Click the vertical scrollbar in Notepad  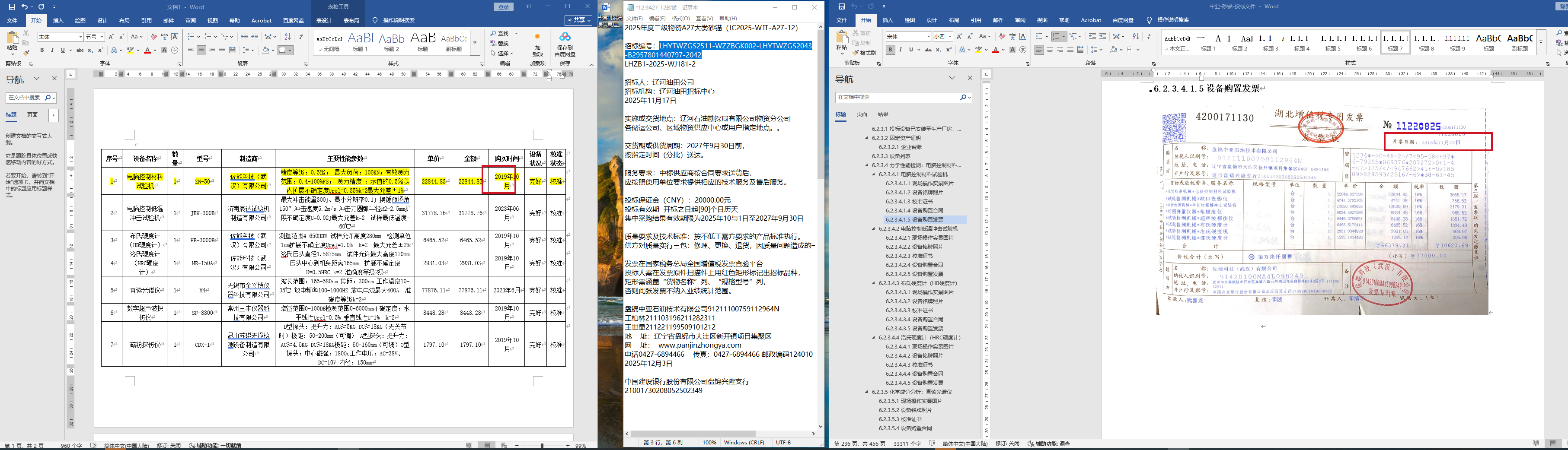820,226
